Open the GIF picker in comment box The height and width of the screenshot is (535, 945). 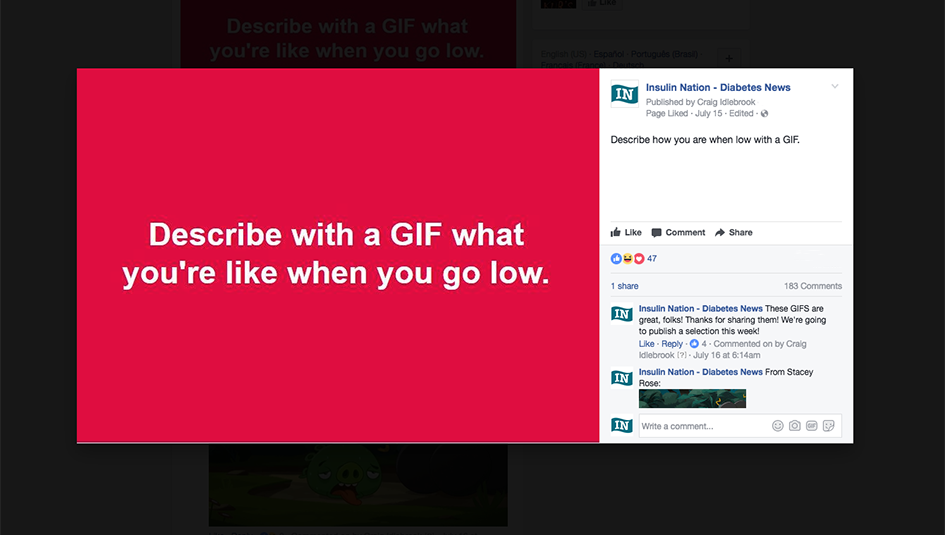[x=812, y=426]
